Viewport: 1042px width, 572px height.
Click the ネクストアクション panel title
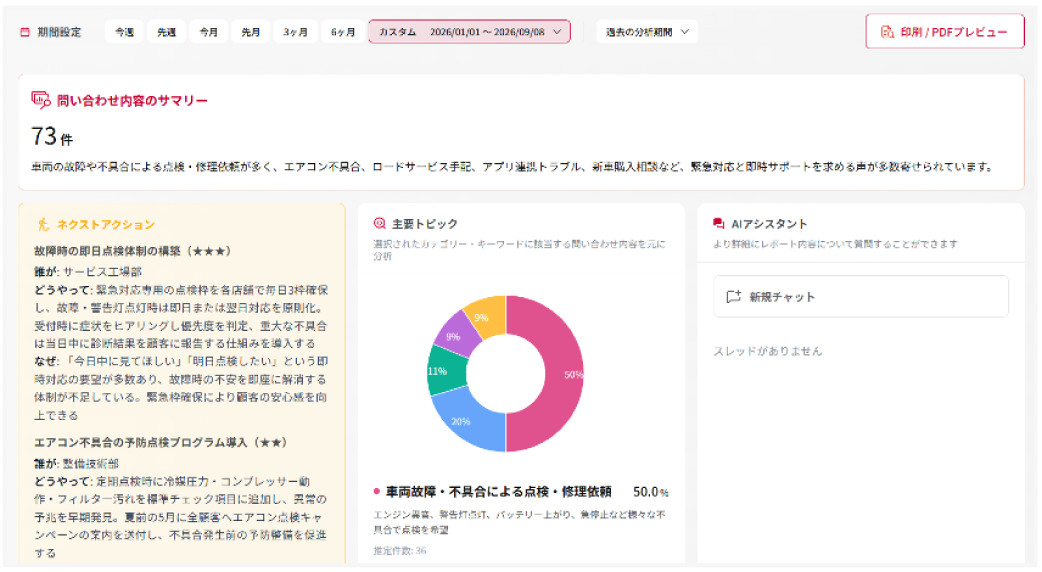[106, 225]
